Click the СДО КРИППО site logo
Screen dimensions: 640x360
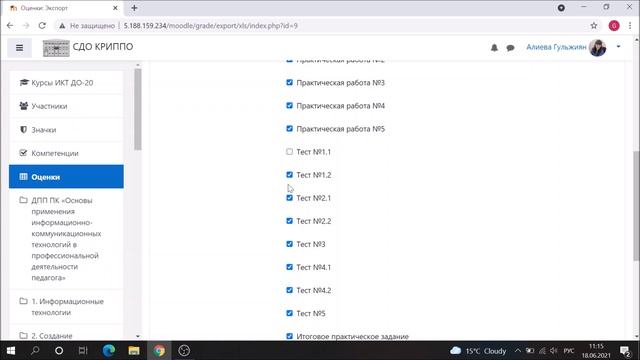(56, 48)
